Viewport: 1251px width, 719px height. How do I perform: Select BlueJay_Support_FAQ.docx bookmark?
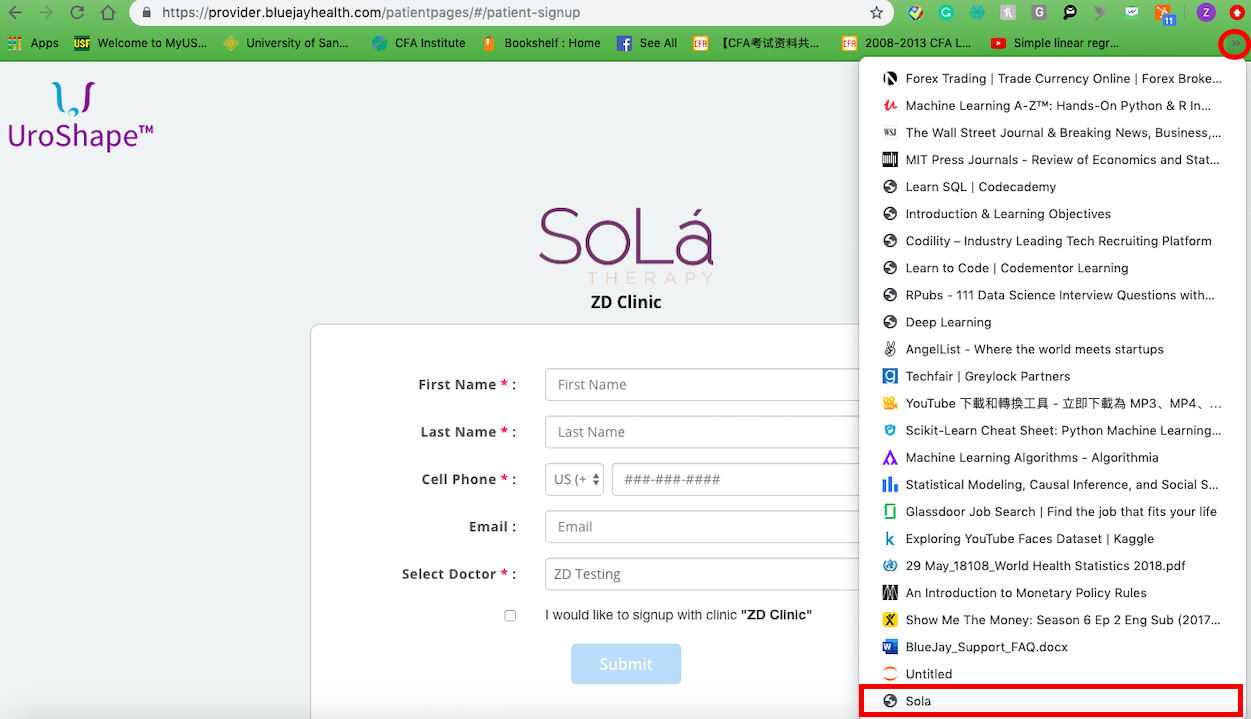point(1052,646)
